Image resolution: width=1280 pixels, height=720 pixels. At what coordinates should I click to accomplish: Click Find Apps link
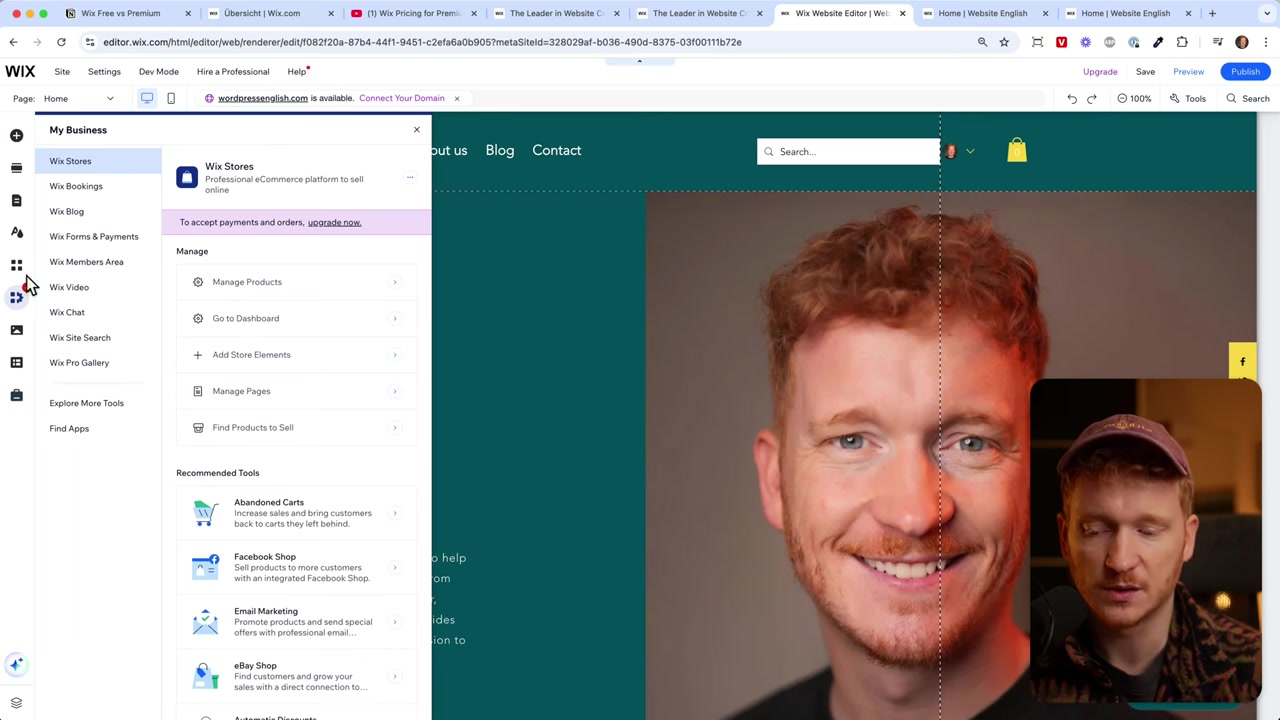pos(69,429)
